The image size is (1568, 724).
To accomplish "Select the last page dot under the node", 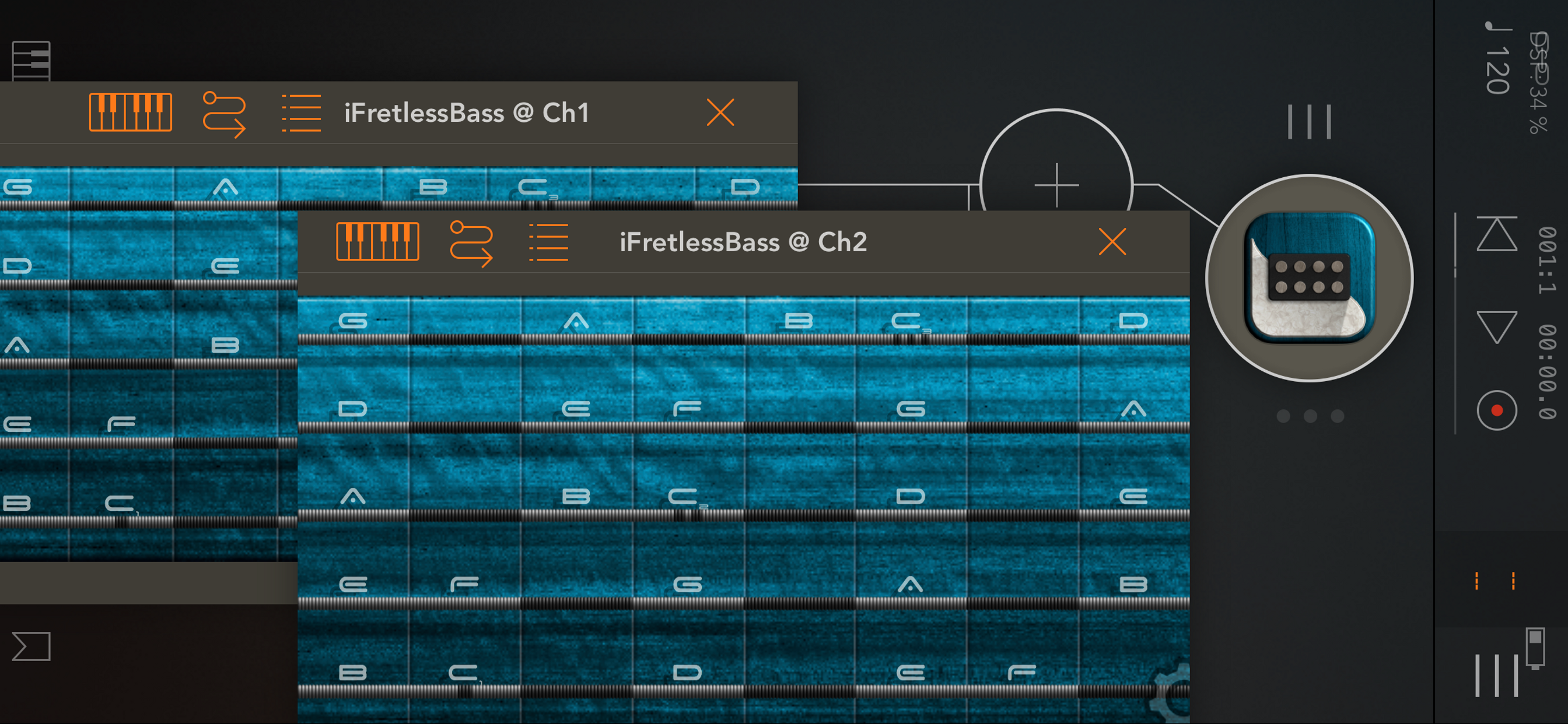I will 1338,416.
